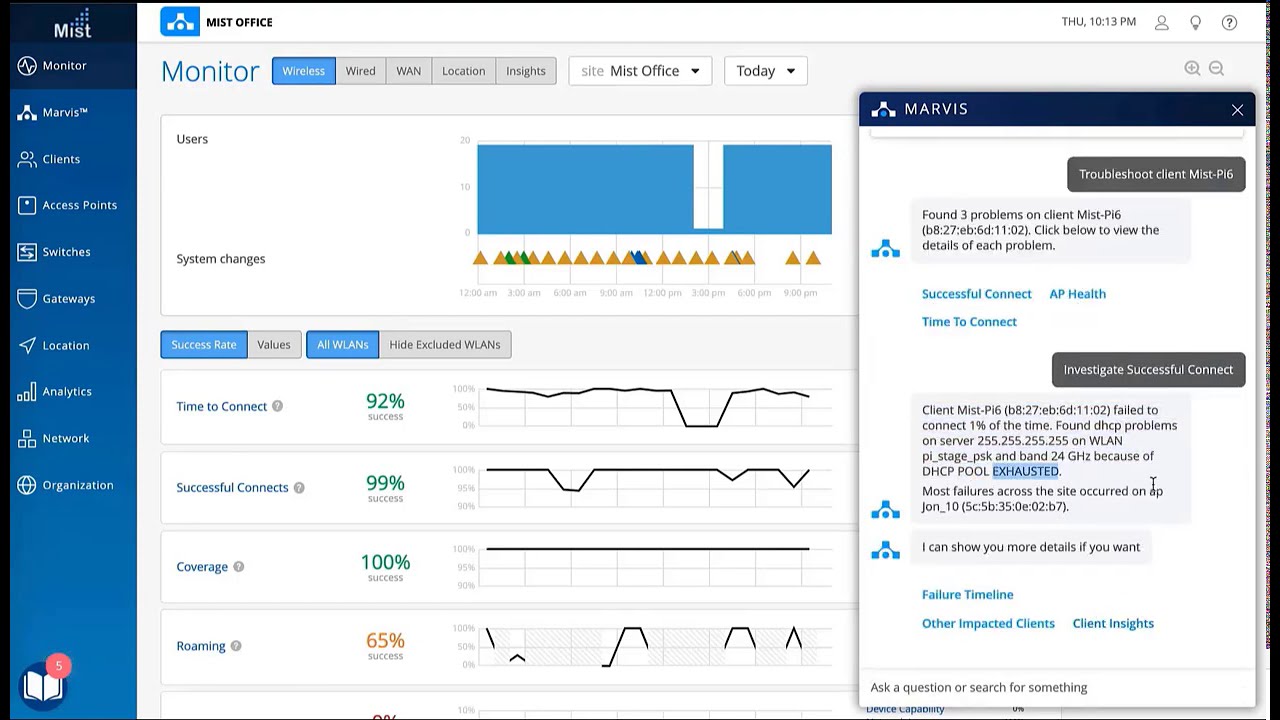Click the Investigate Successful Connect message
The width and height of the screenshot is (1280, 720).
tap(1148, 370)
